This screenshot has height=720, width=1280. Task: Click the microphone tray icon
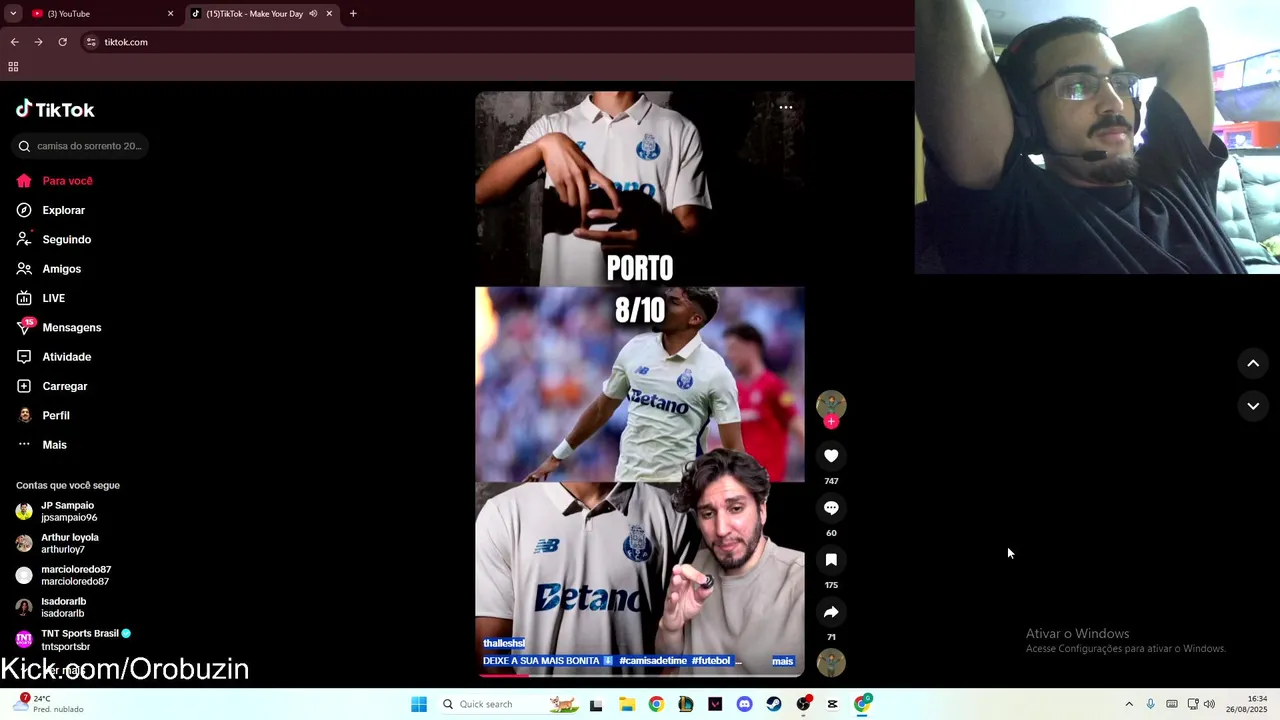pos(1150,704)
